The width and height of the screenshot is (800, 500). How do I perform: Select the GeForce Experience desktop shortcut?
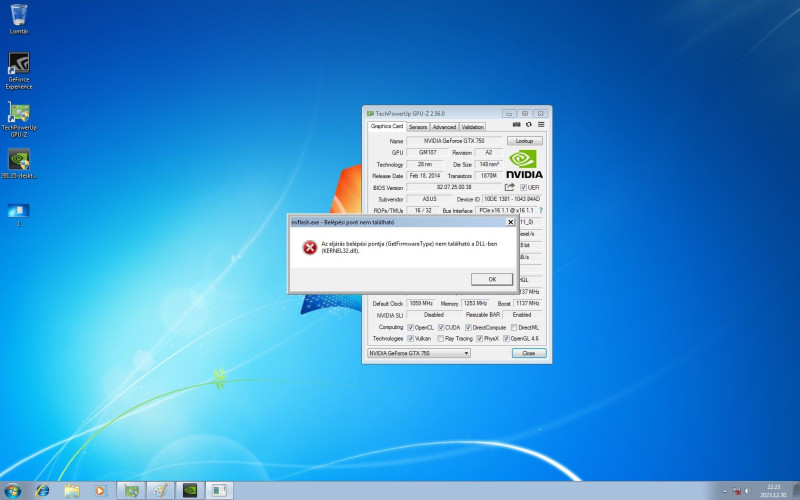19,70
